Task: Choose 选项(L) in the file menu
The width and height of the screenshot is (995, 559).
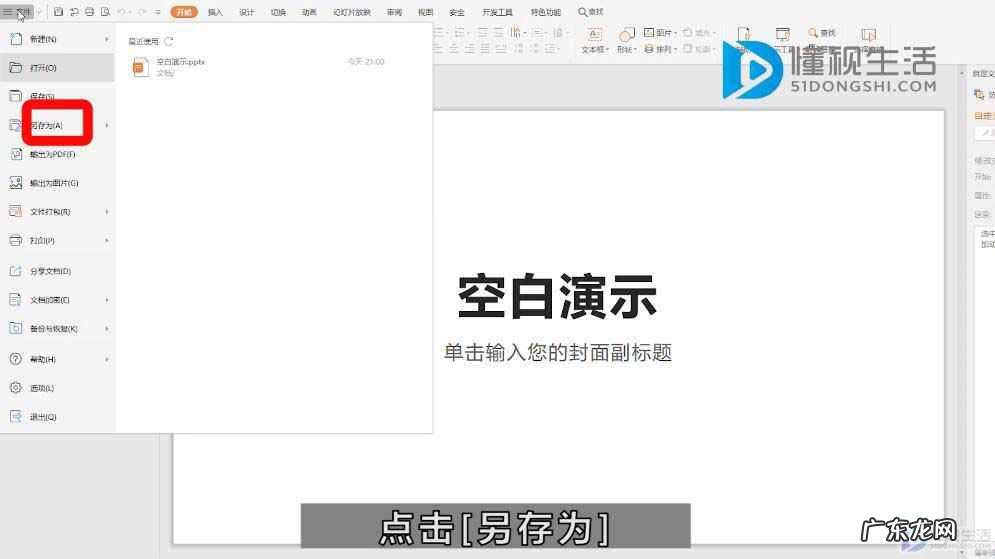Action: [x=57, y=388]
